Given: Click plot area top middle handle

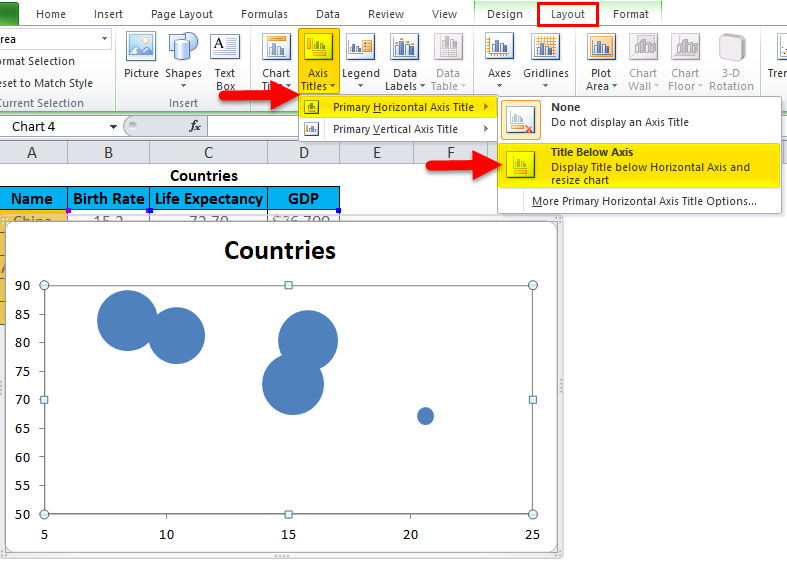Looking at the screenshot, I should pos(289,285).
